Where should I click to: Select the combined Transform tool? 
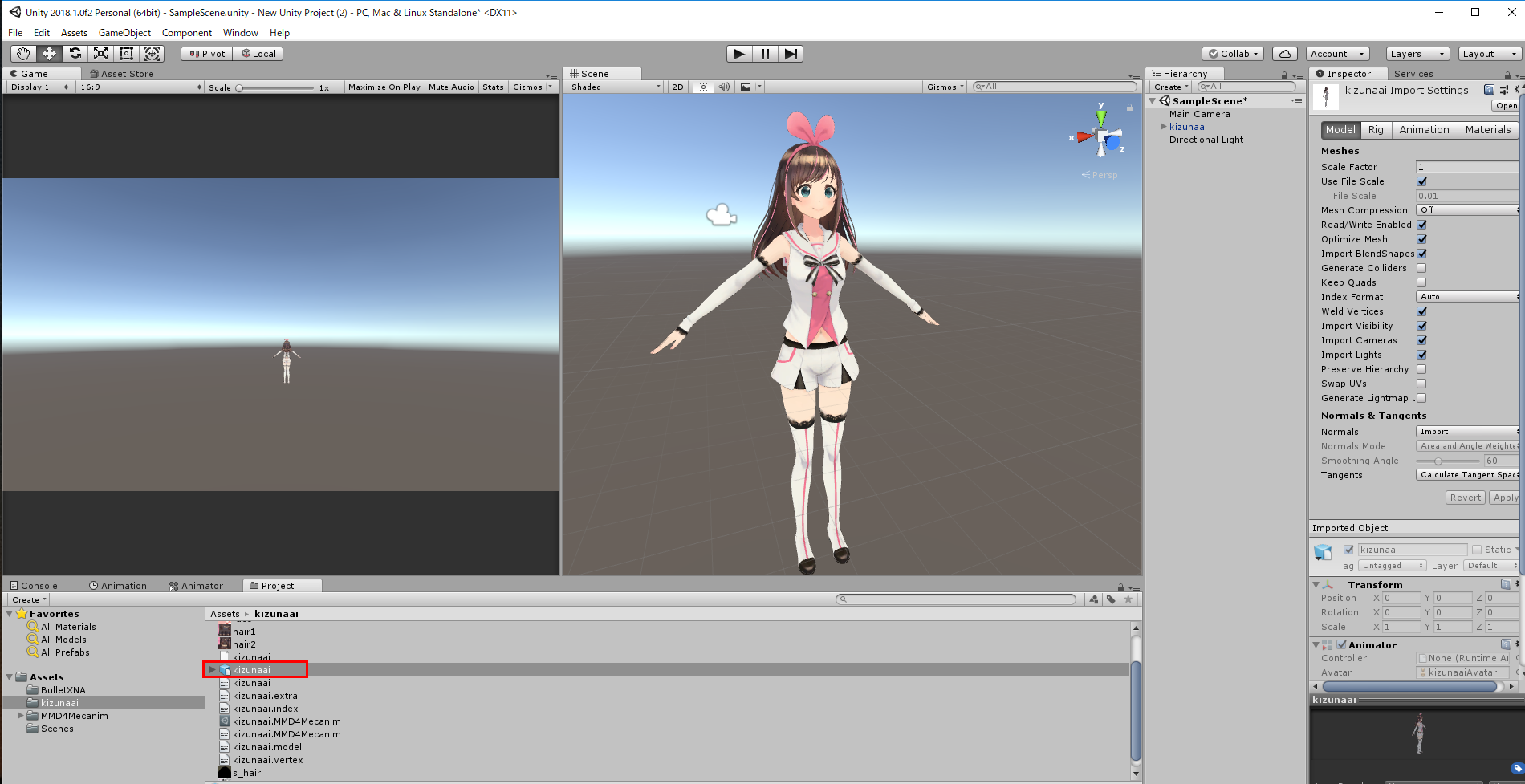(152, 54)
